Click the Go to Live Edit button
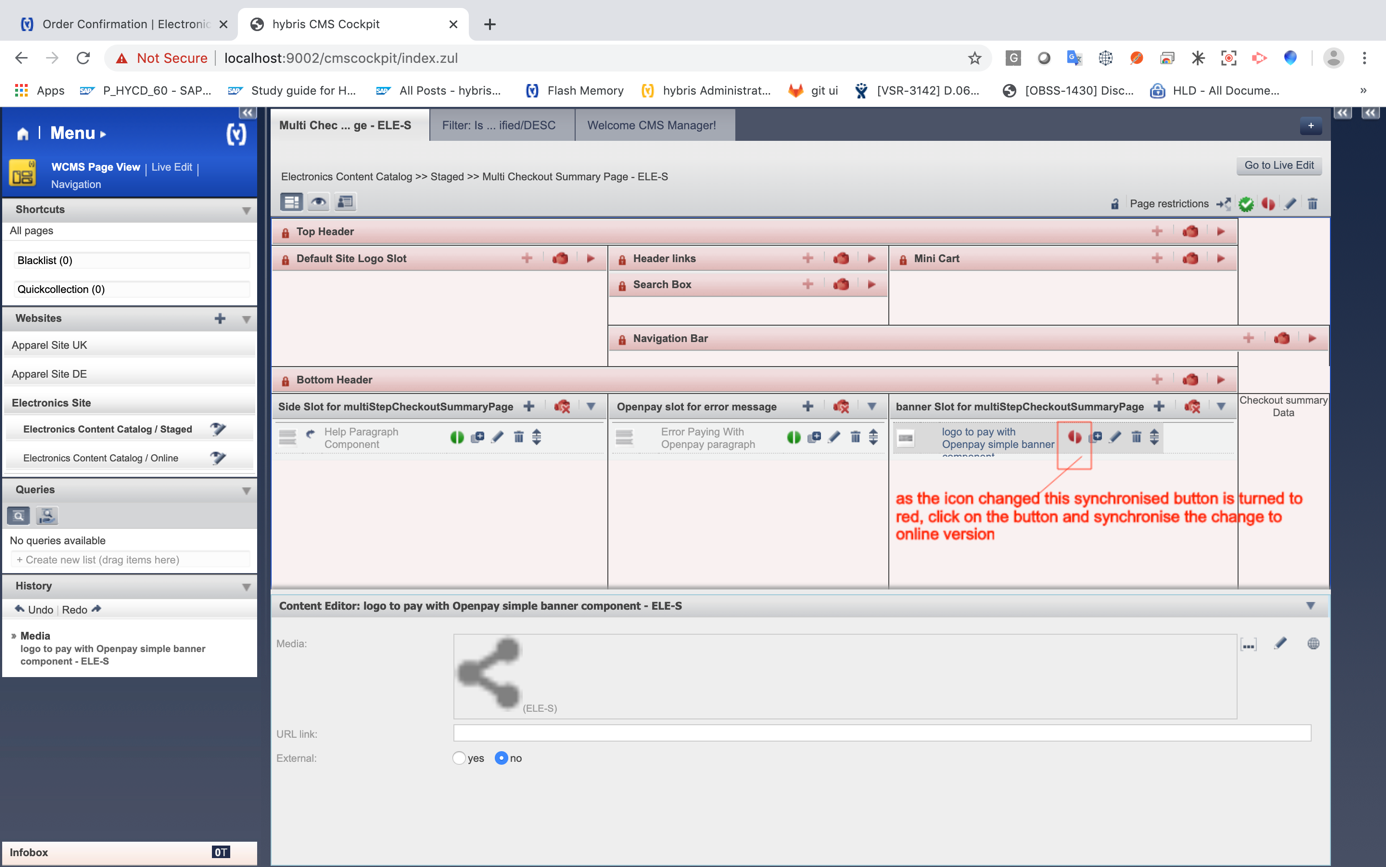The height and width of the screenshot is (867, 1386). click(x=1279, y=165)
